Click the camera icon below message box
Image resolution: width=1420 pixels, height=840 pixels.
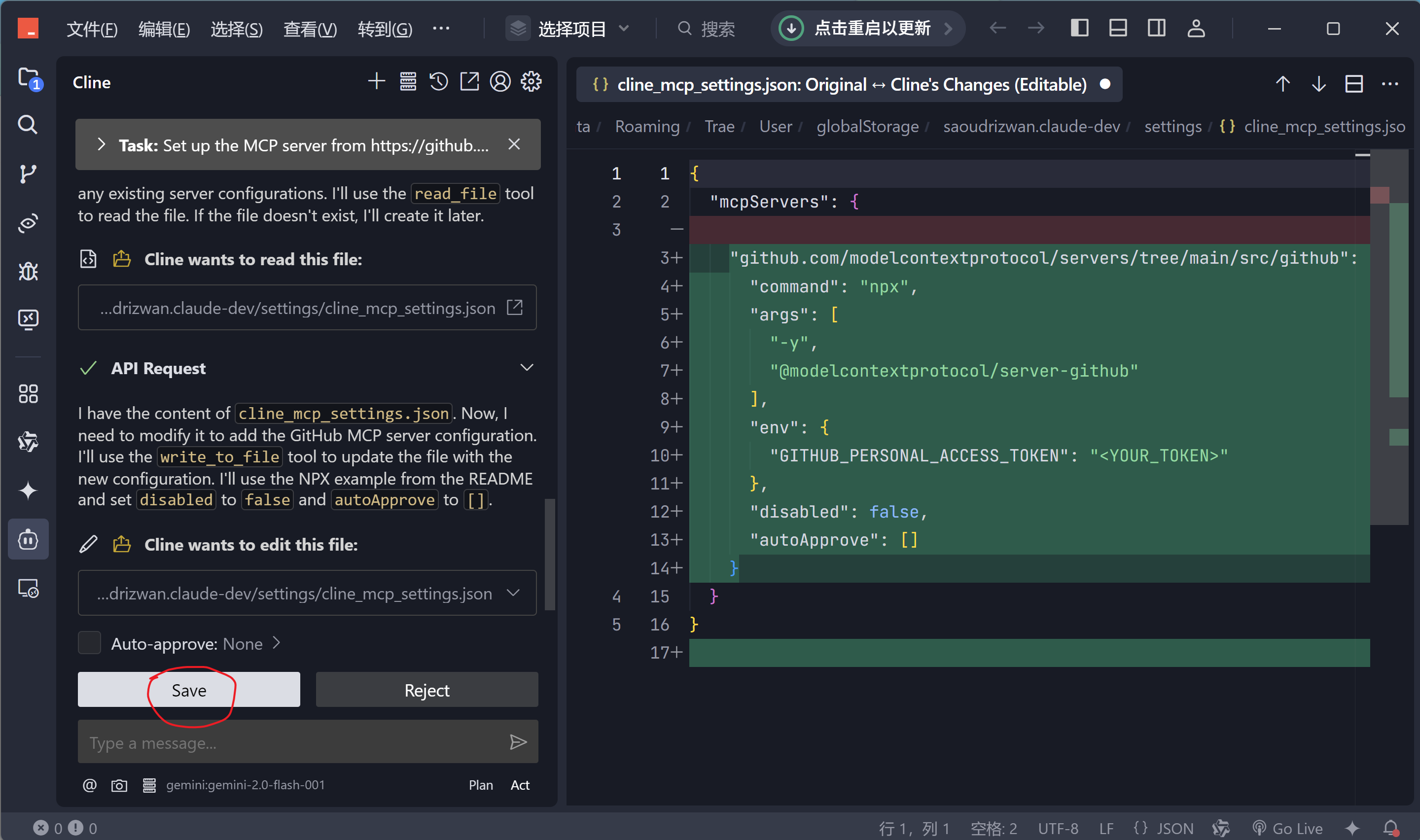pyautogui.click(x=119, y=785)
